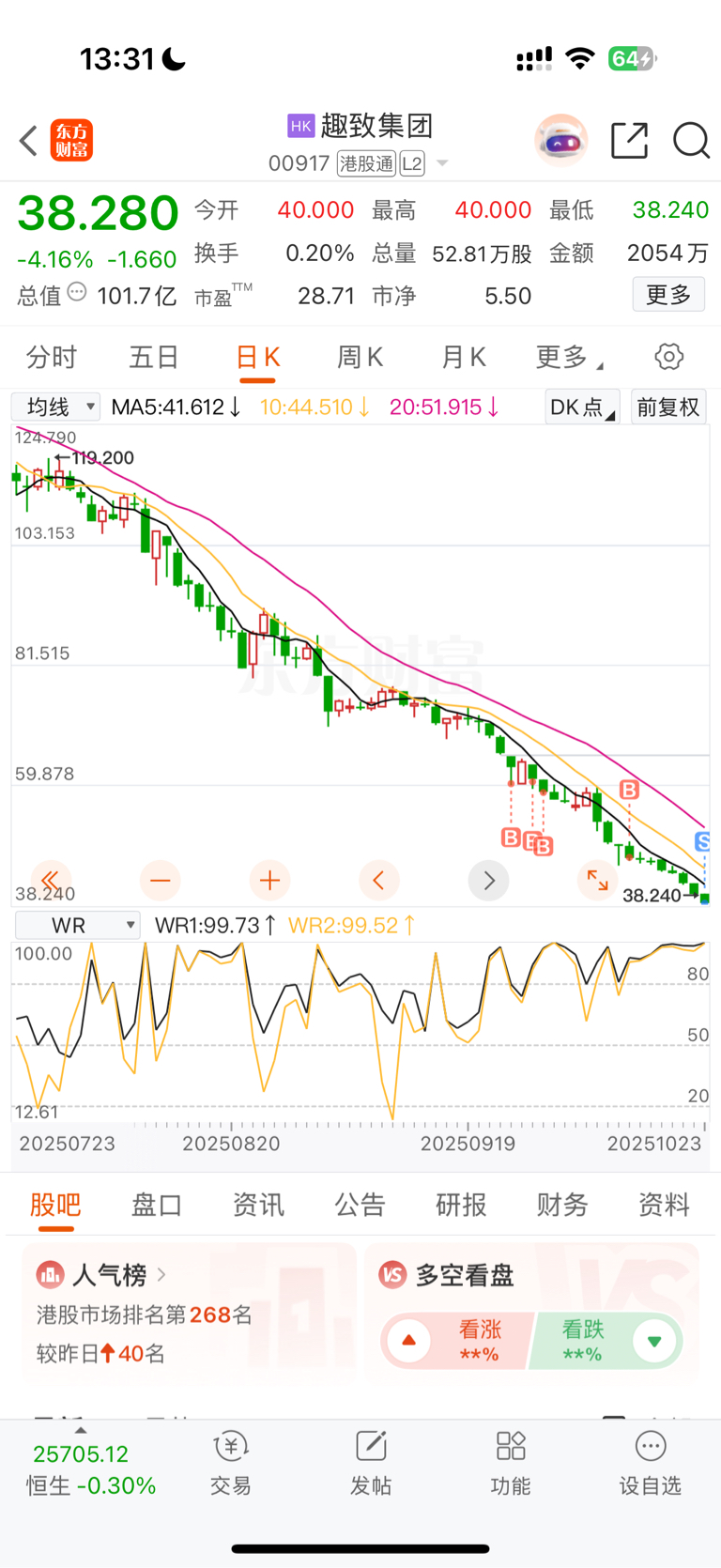Image resolution: width=721 pixels, height=1568 pixels.
Task: Open the 公告 tab
Action: 360,1205
